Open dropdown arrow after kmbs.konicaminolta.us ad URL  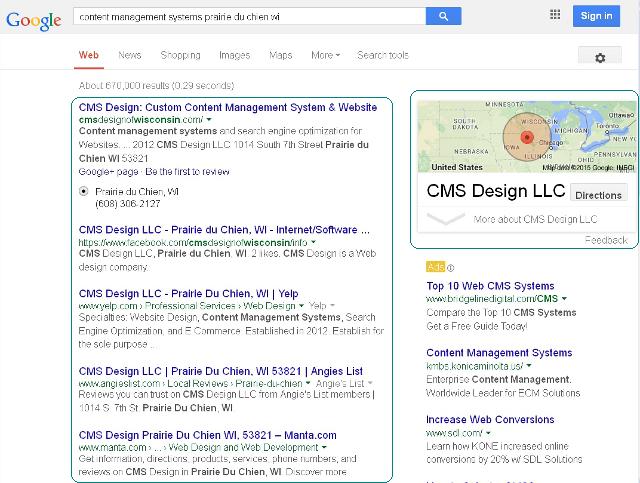point(529,365)
